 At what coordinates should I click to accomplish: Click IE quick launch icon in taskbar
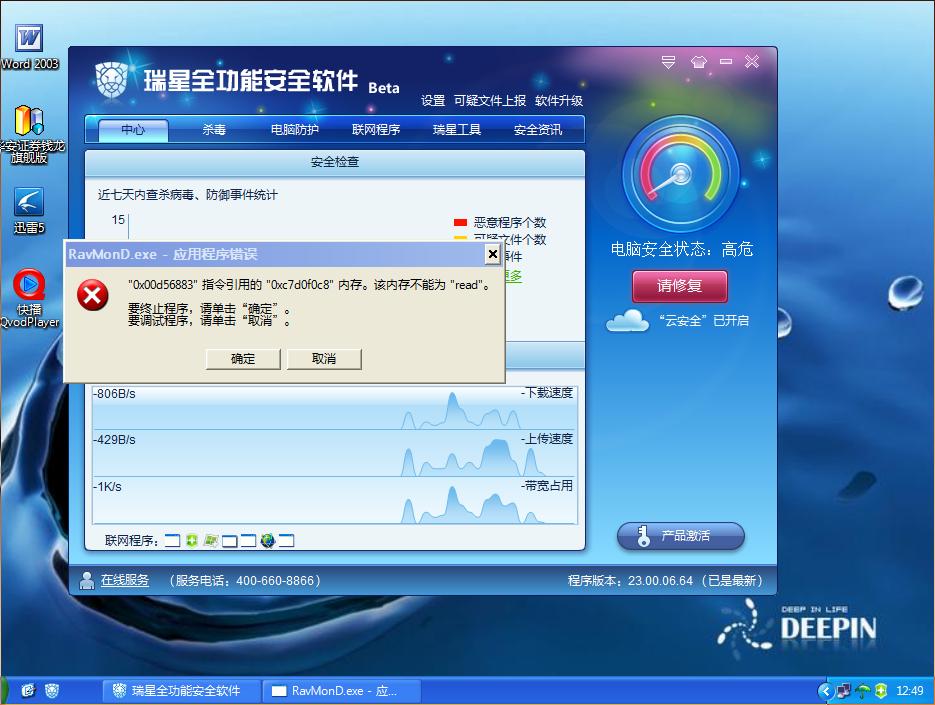[28, 691]
